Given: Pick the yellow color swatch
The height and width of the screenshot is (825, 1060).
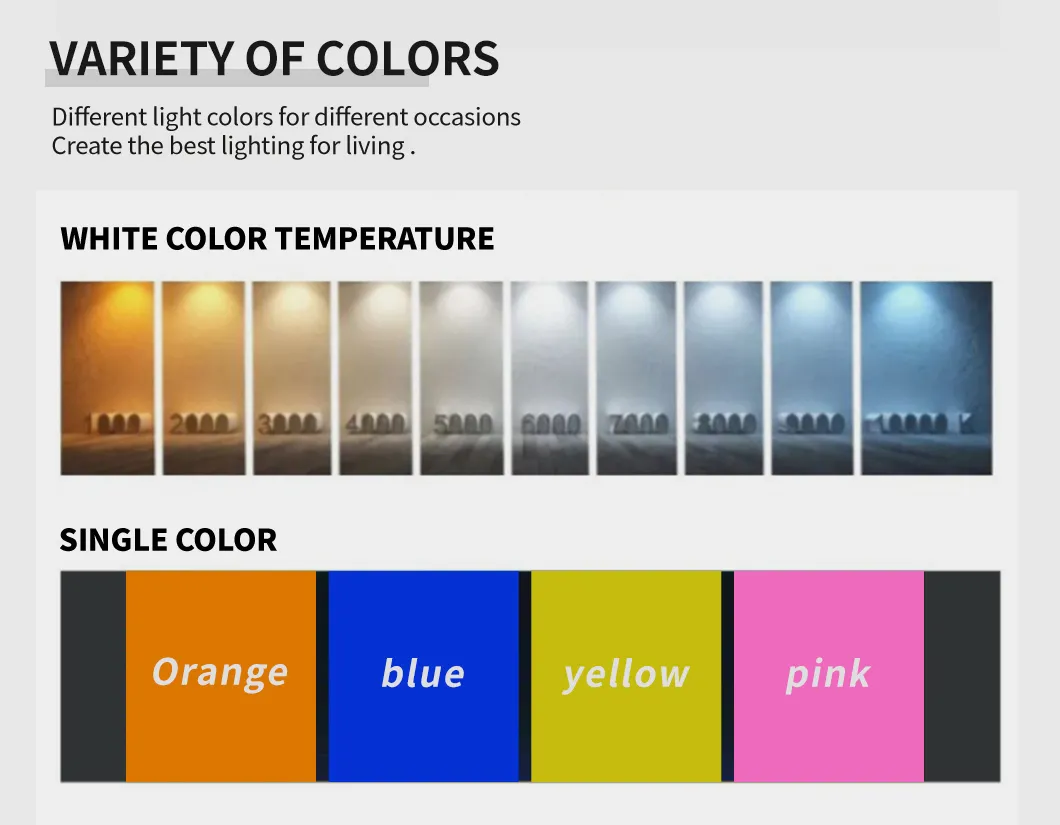Looking at the screenshot, I should point(626,676).
